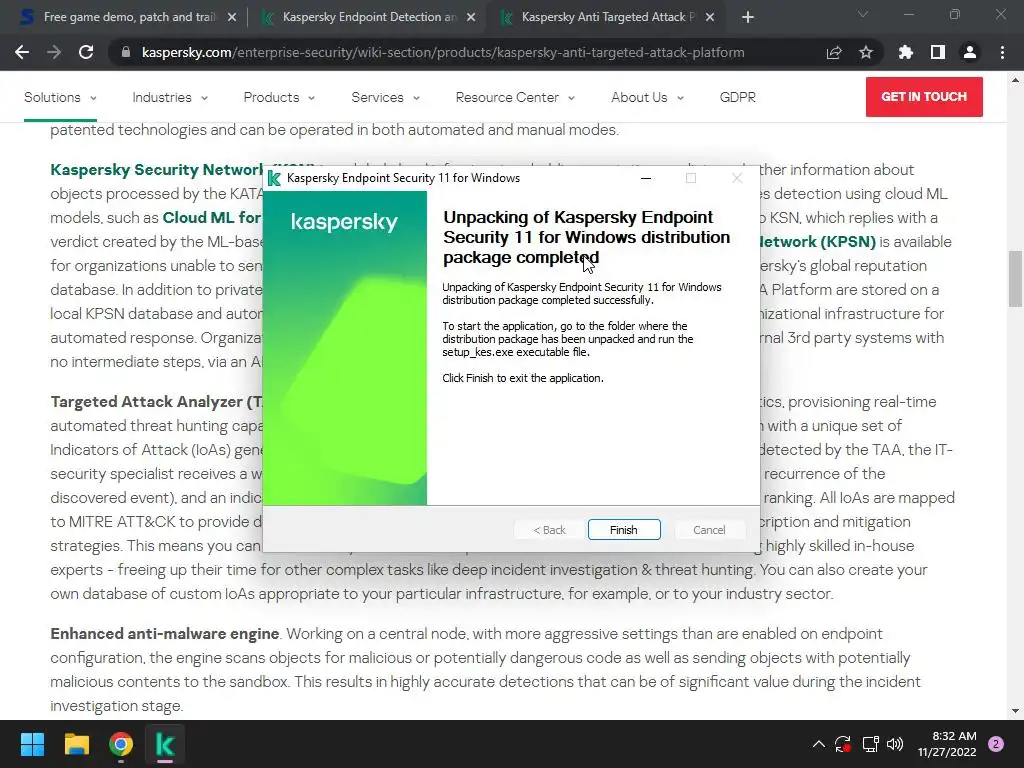Click Cancel in the installer dialog

click(709, 530)
